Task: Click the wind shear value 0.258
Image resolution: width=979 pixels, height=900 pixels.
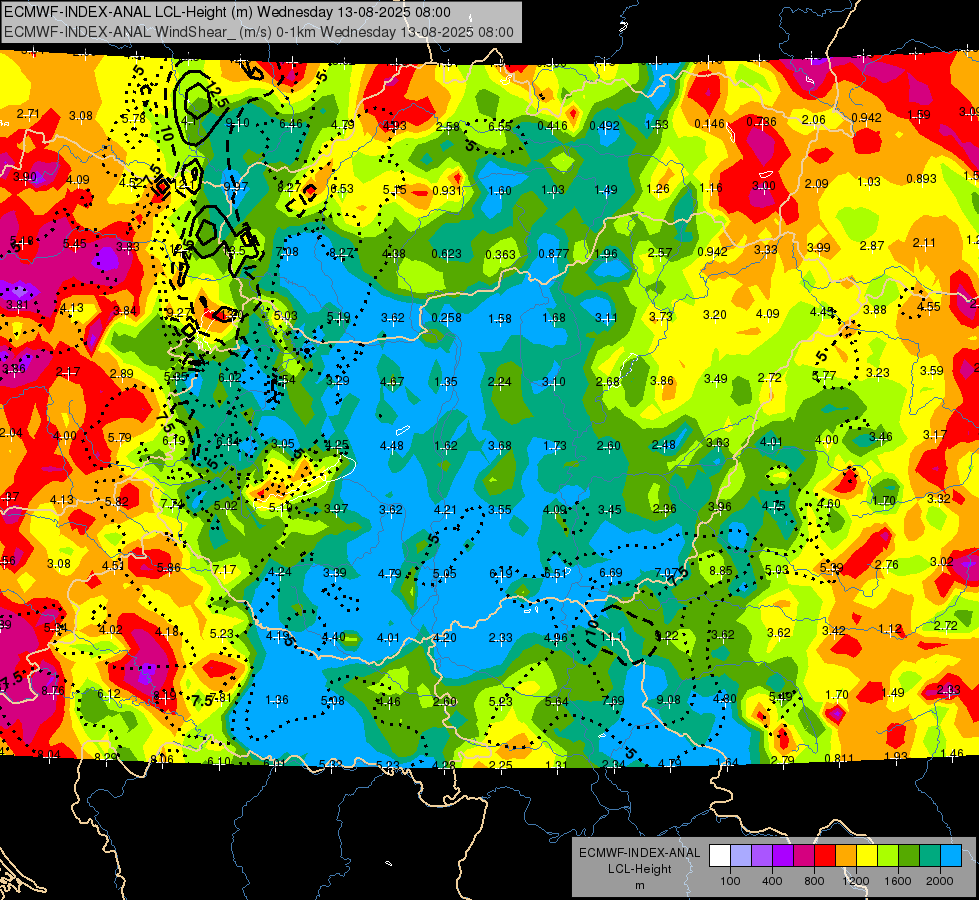Action: 446,317
